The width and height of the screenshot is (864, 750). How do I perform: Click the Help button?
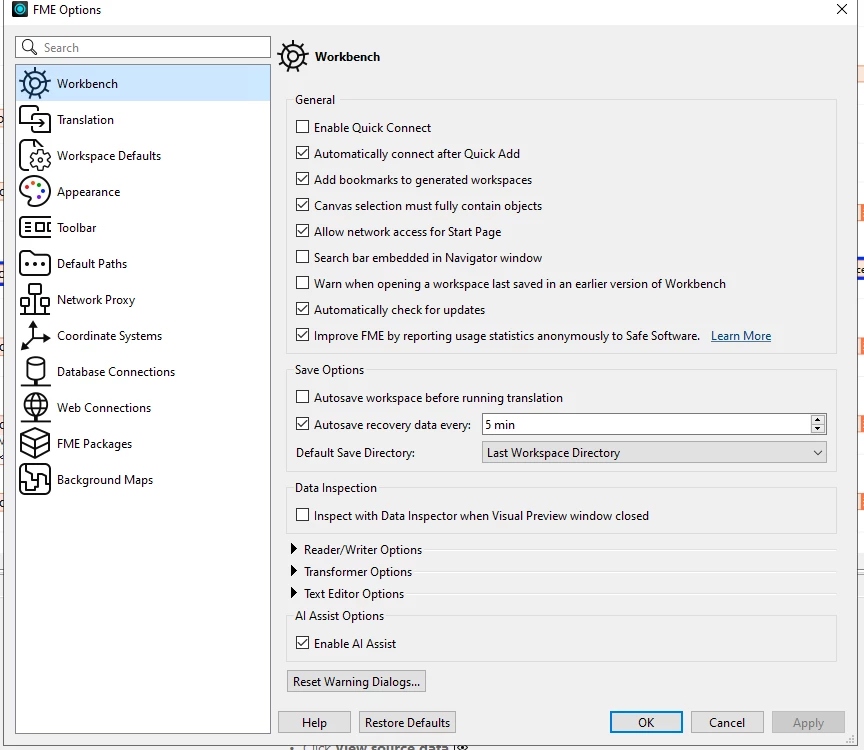314,722
